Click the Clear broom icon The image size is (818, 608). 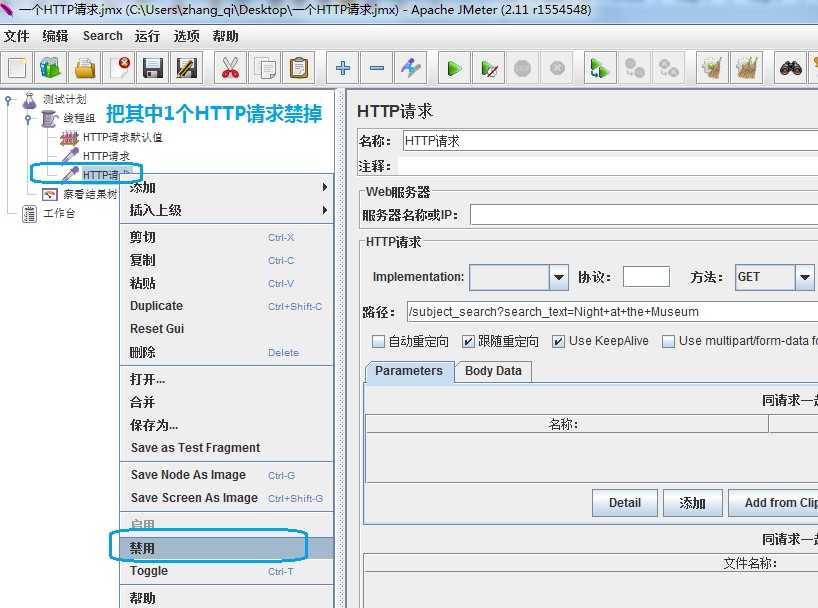pyautogui.click(x=712, y=68)
